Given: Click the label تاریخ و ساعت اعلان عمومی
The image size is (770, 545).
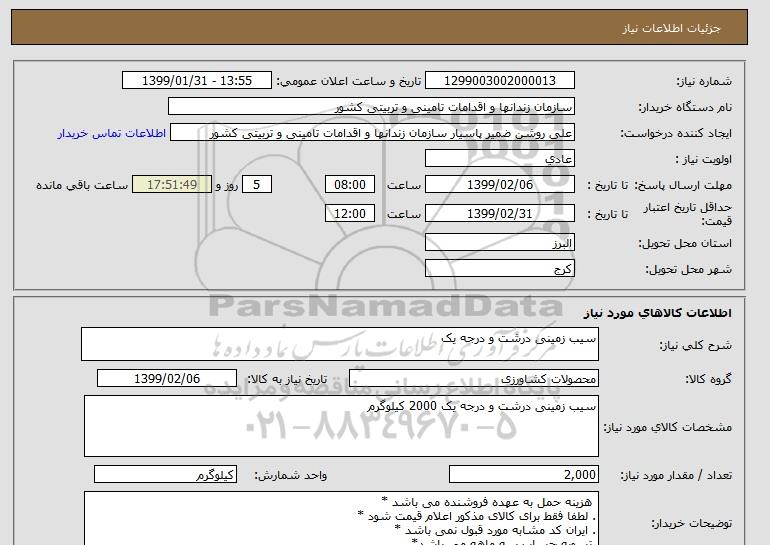Looking at the screenshot, I should click(x=349, y=81).
